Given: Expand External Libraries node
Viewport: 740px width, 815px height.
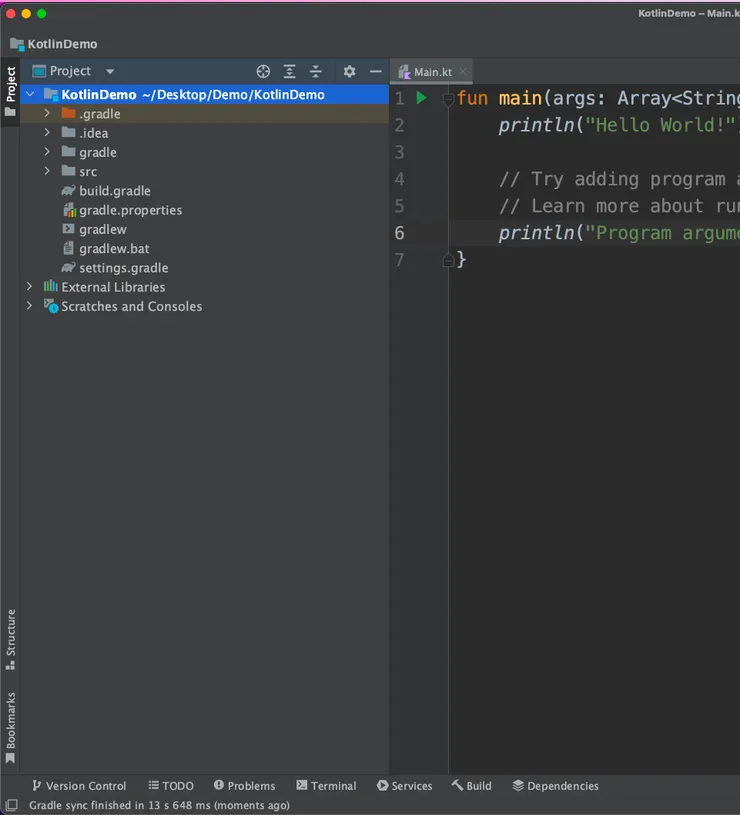Looking at the screenshot, I should click(30, 286).
